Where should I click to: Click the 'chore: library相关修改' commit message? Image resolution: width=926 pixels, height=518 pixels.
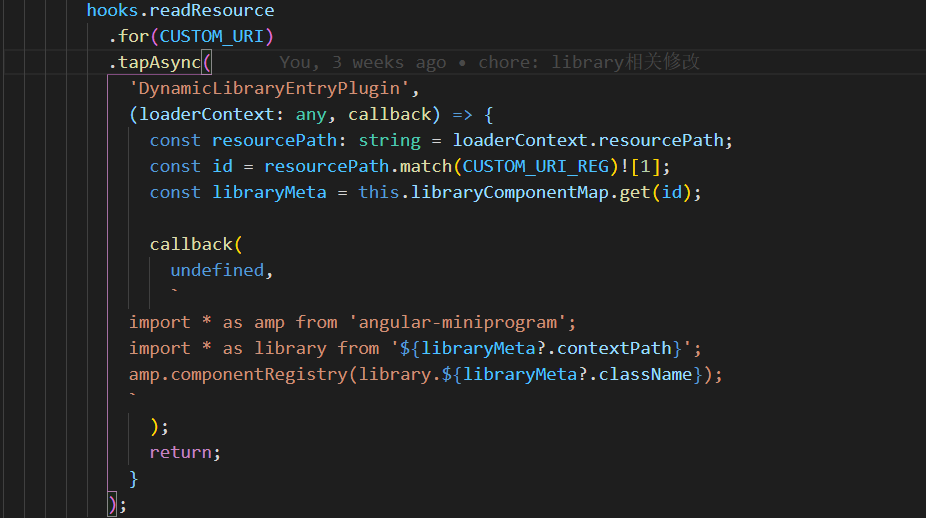(589, 63)
